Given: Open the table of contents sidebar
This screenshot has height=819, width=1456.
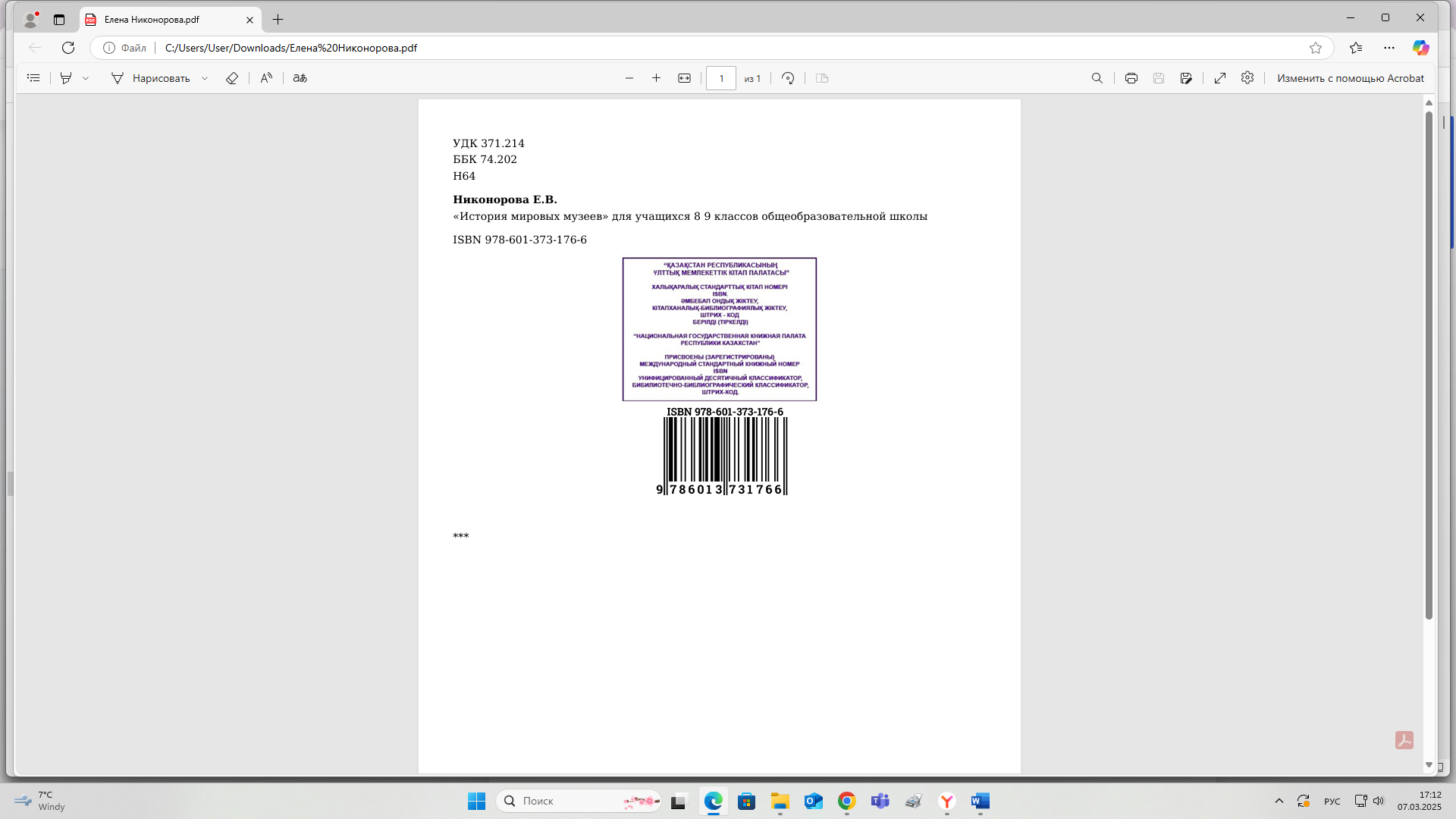Looking at the screenshot, I should (33, 78).
